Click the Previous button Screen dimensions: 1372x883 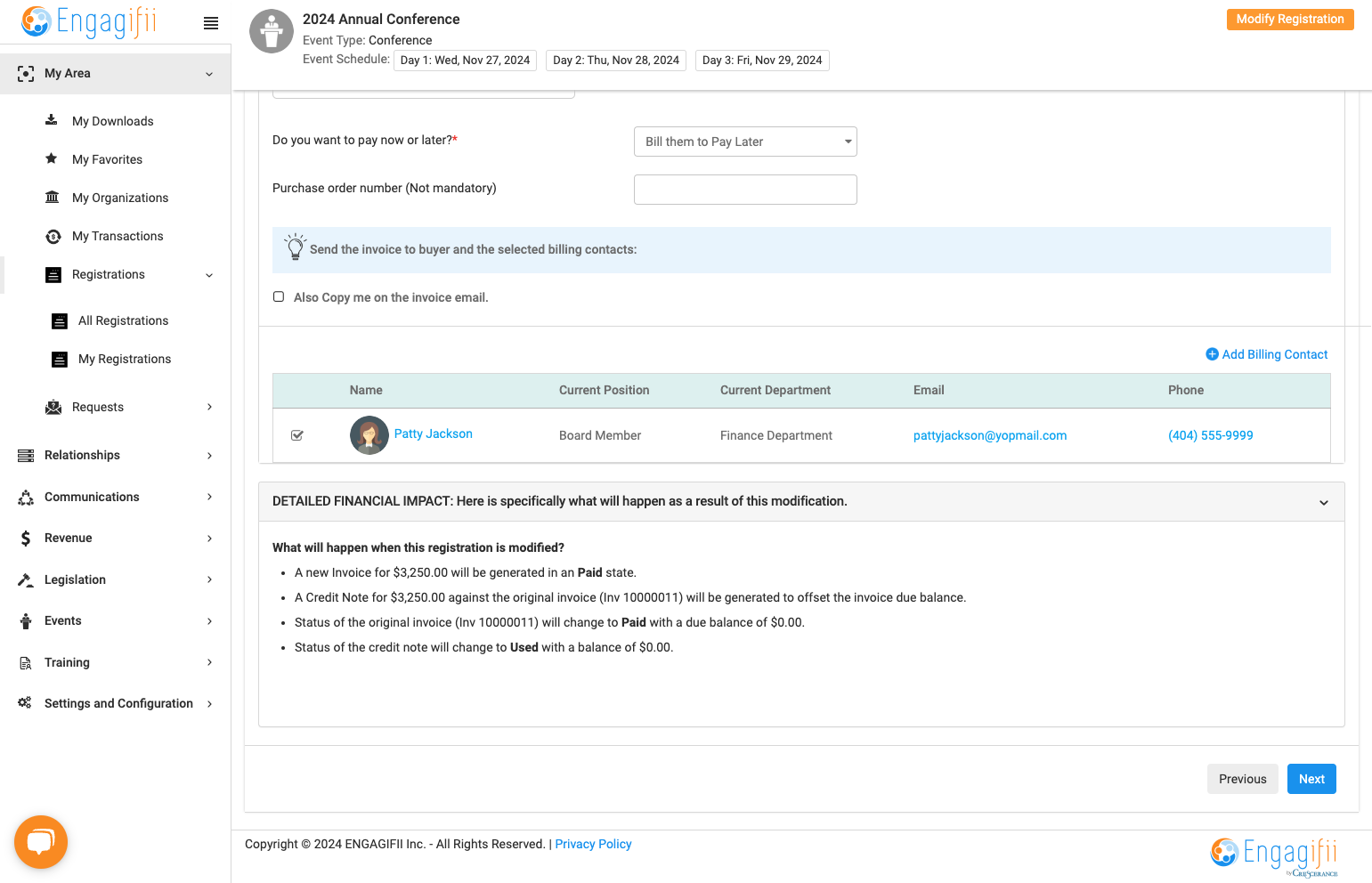[x=1243, y=779]
